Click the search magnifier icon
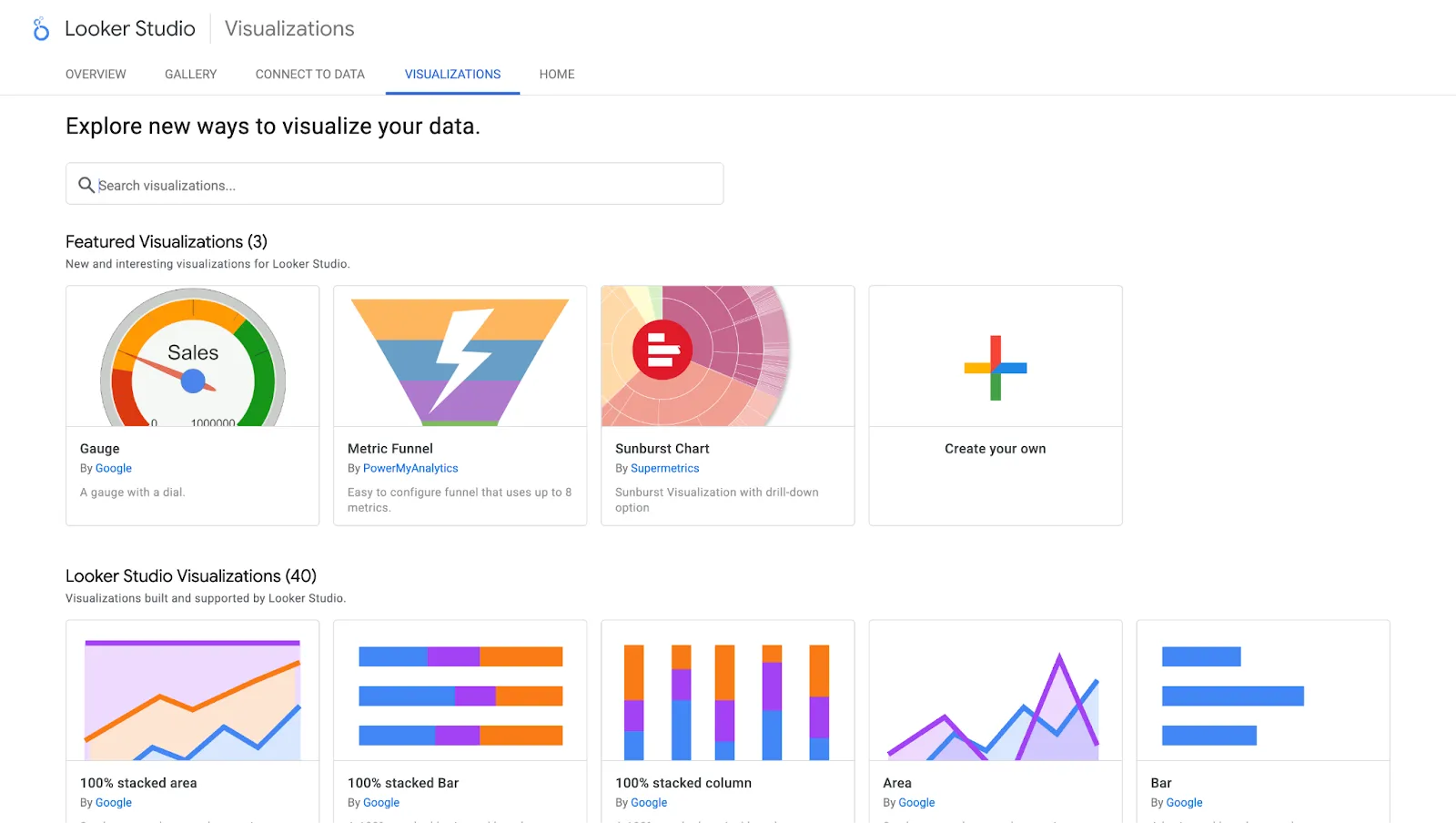Image resolution: width=1456 pixels, height=823 pixels. 87,184
